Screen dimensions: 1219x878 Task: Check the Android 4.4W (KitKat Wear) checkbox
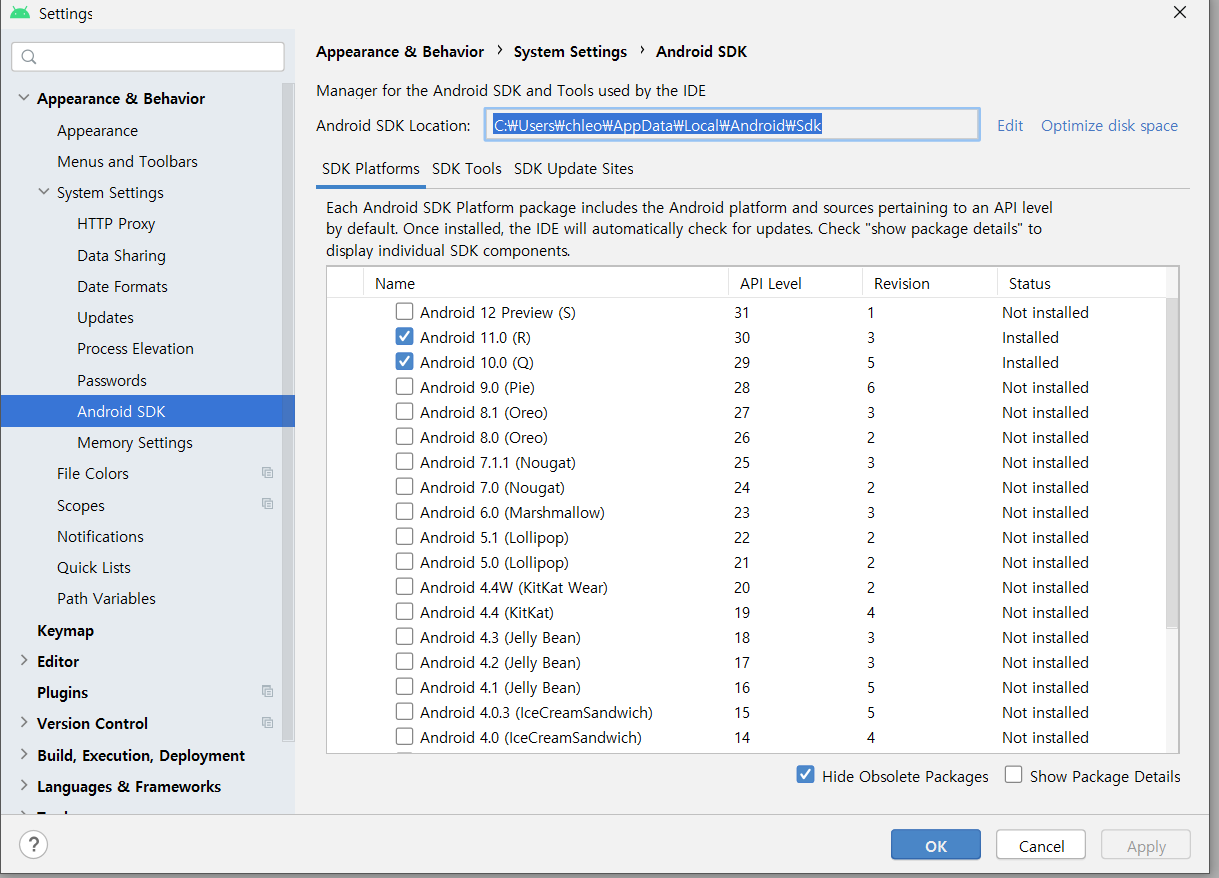point(404,587)
